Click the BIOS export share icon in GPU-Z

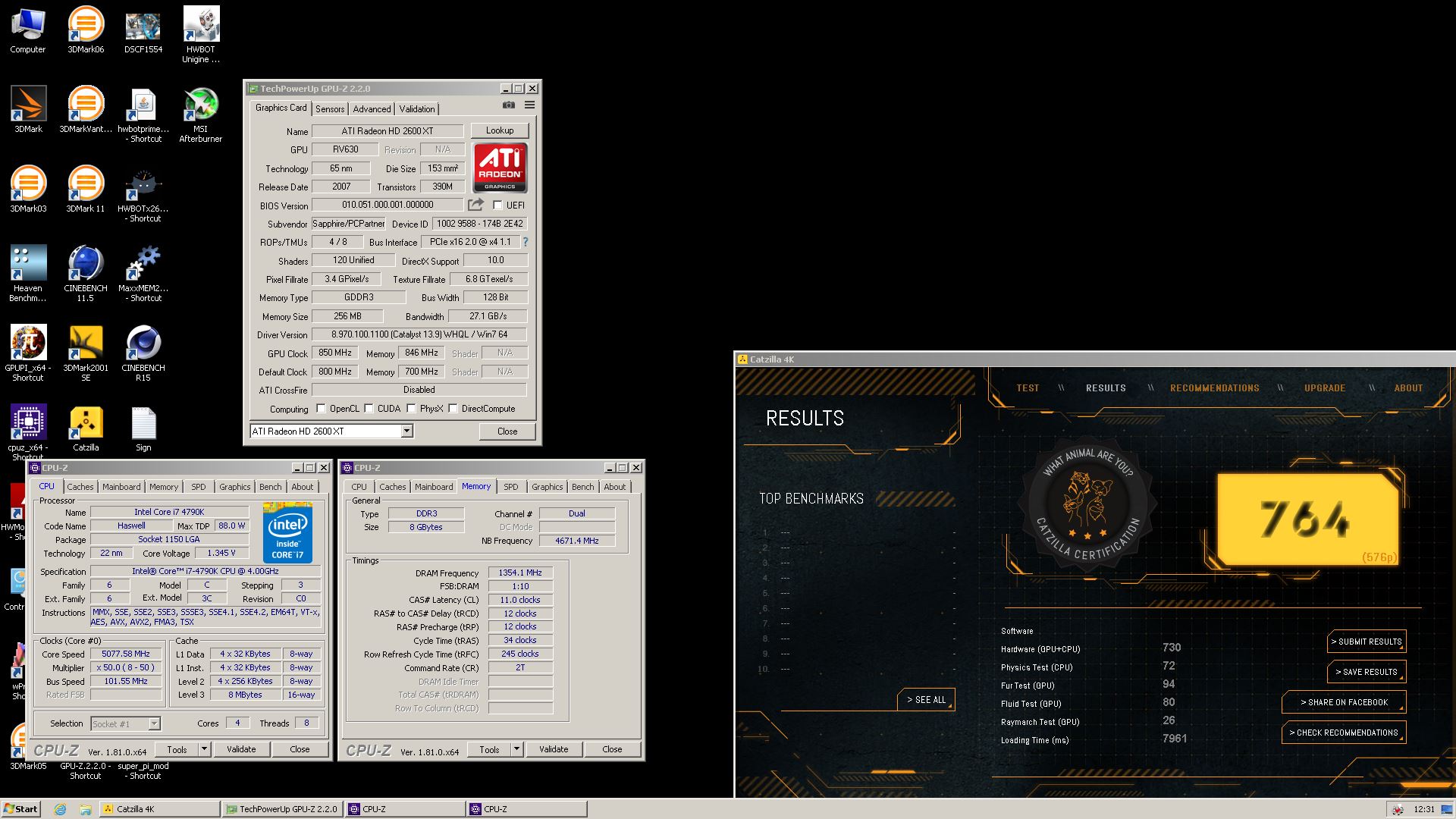(x=475, y=205)
